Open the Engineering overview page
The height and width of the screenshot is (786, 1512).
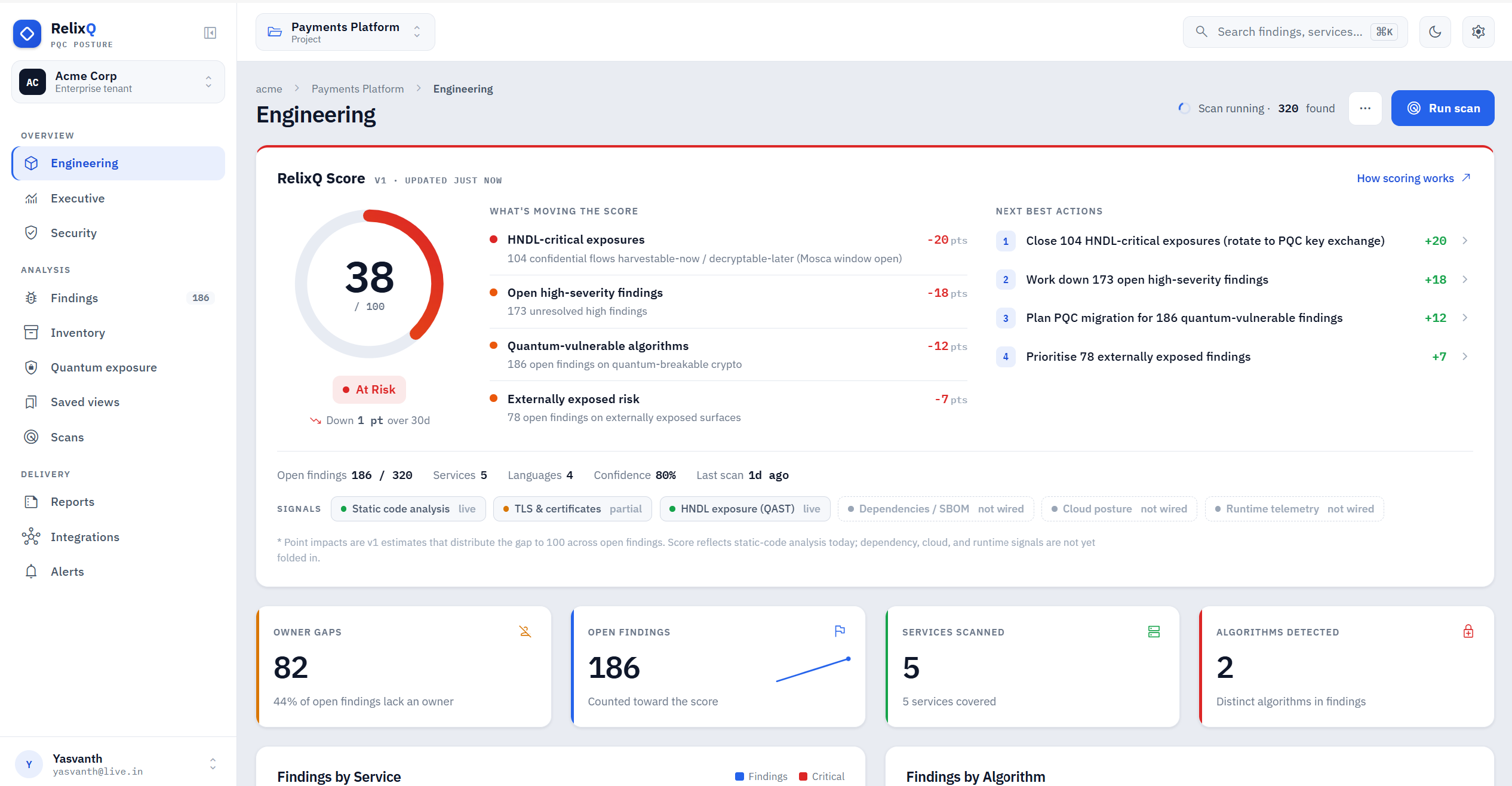(x=118, y=163)
